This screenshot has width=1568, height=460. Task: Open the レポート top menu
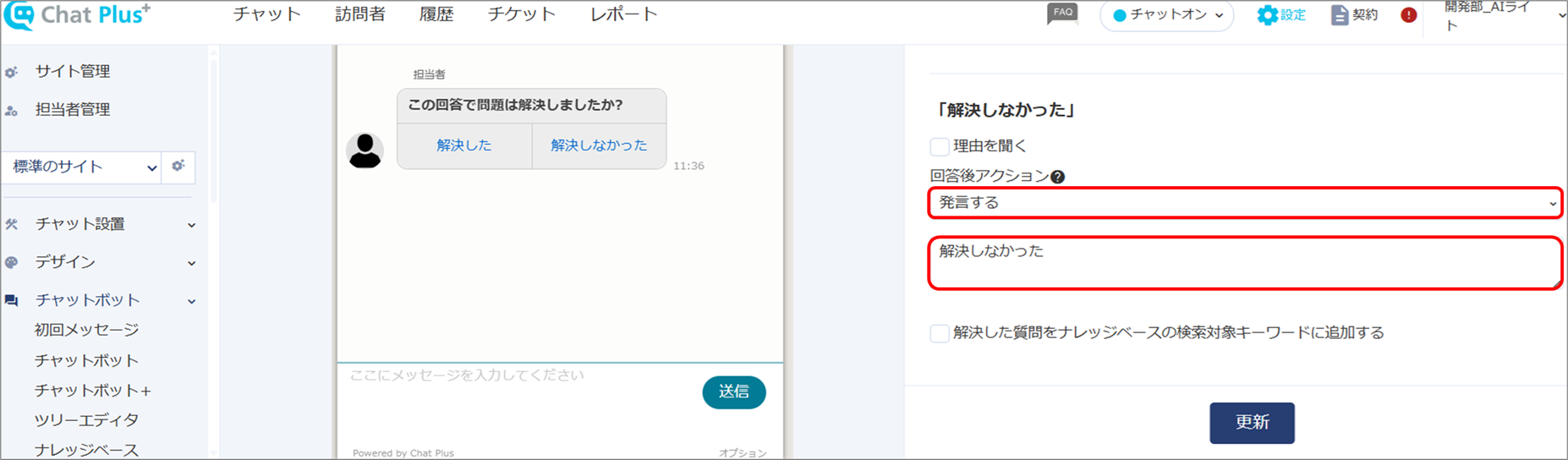click(624, 14)
